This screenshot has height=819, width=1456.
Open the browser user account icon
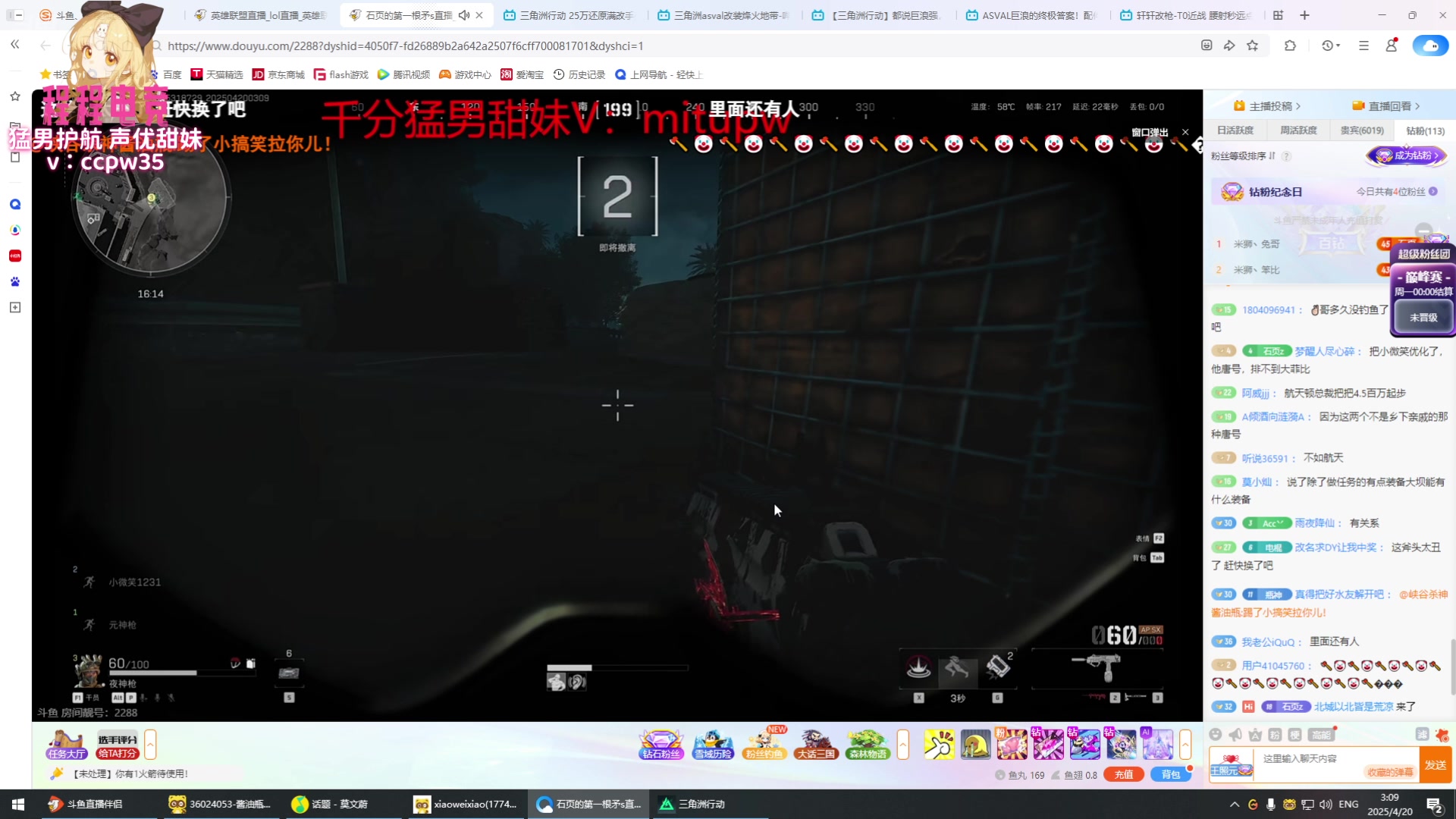point(1392,45)
